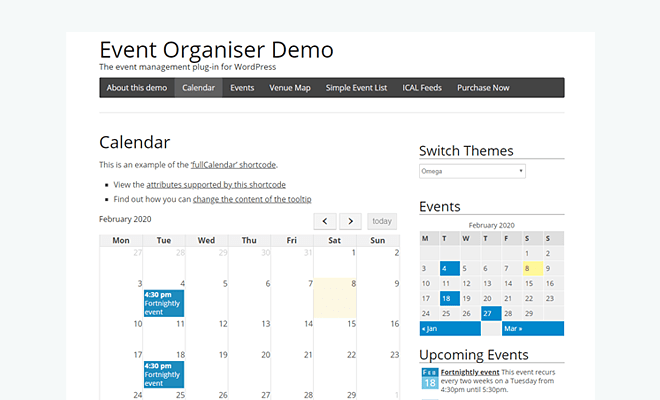The width and height of the screenshot is (660, 400).
Task: Open About this demo menu item
Action: coord(137,88)
